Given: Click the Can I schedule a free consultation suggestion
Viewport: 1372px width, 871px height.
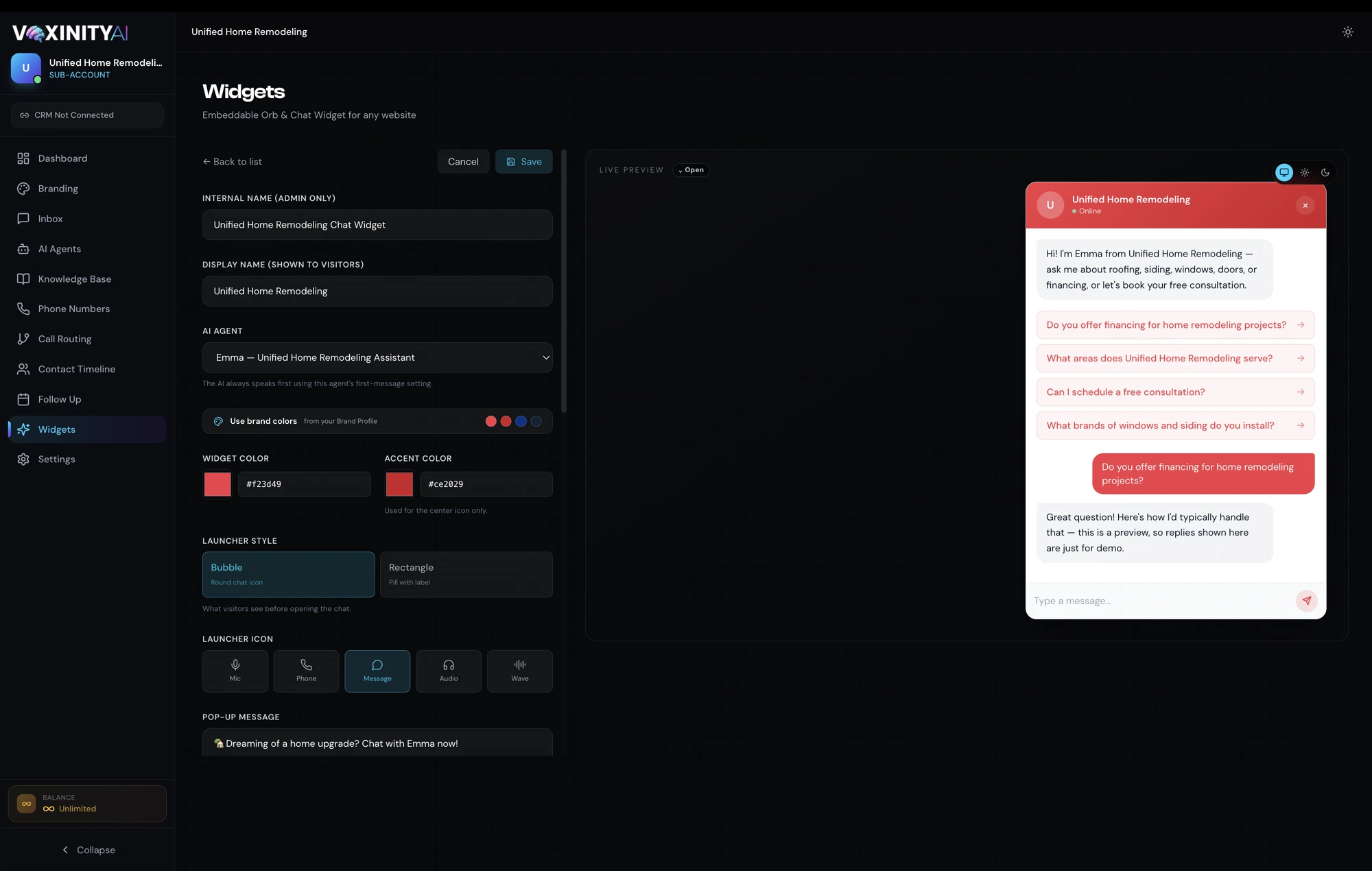Looking at the screenshot, I should (1175, 392).
